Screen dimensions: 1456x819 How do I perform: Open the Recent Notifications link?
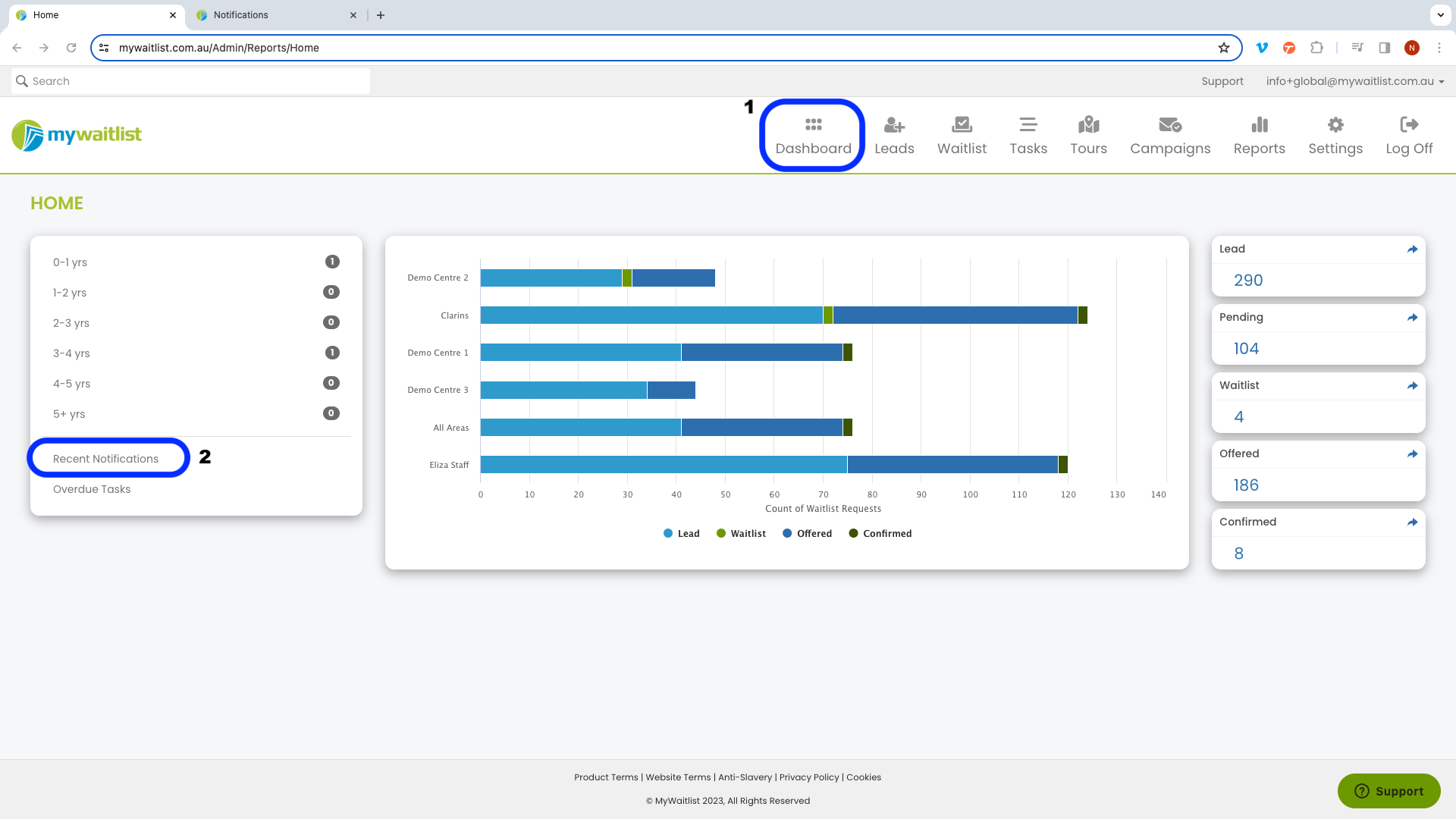click(106, 459)
